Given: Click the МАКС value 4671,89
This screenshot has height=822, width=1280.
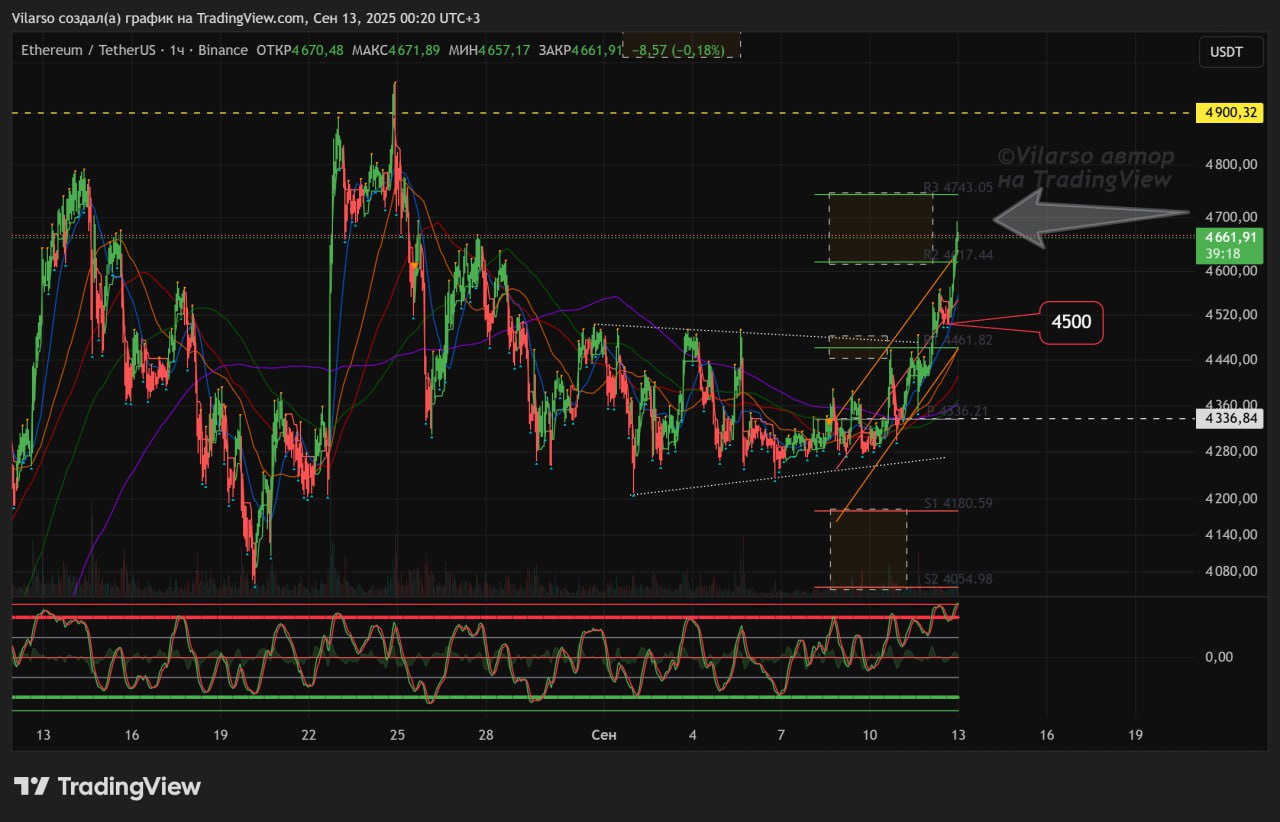Looking at the screenshot, I should click(x=414, y=50).
